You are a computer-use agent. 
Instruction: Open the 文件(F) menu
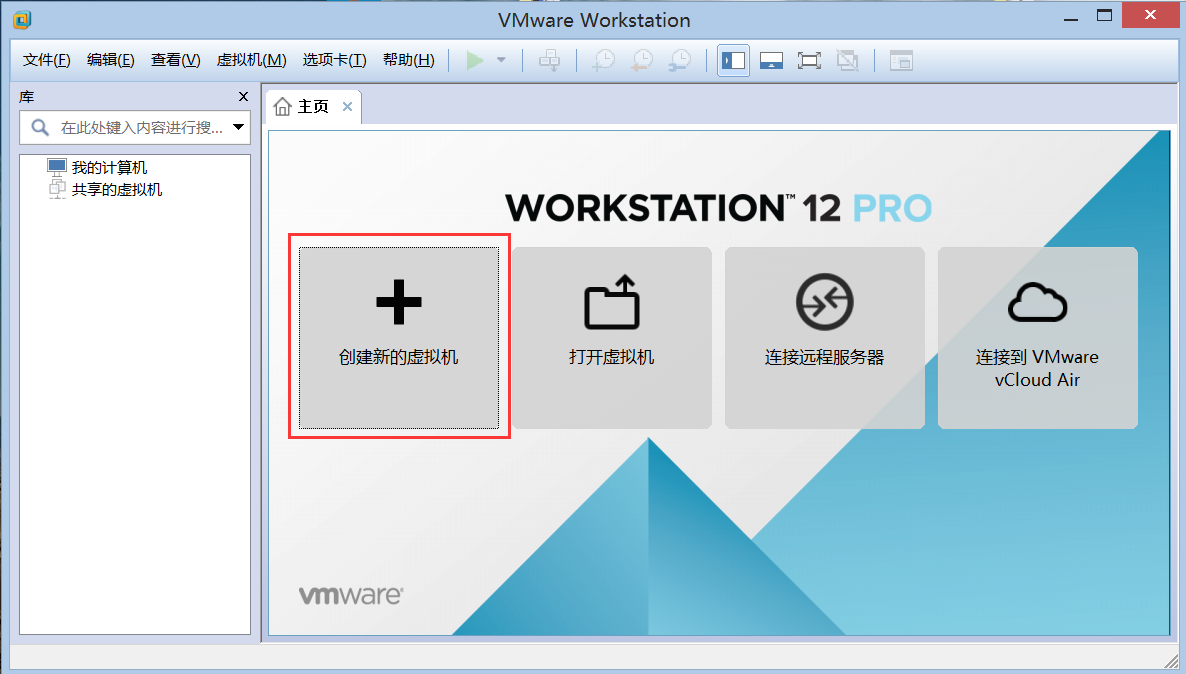tap(46, 60)
